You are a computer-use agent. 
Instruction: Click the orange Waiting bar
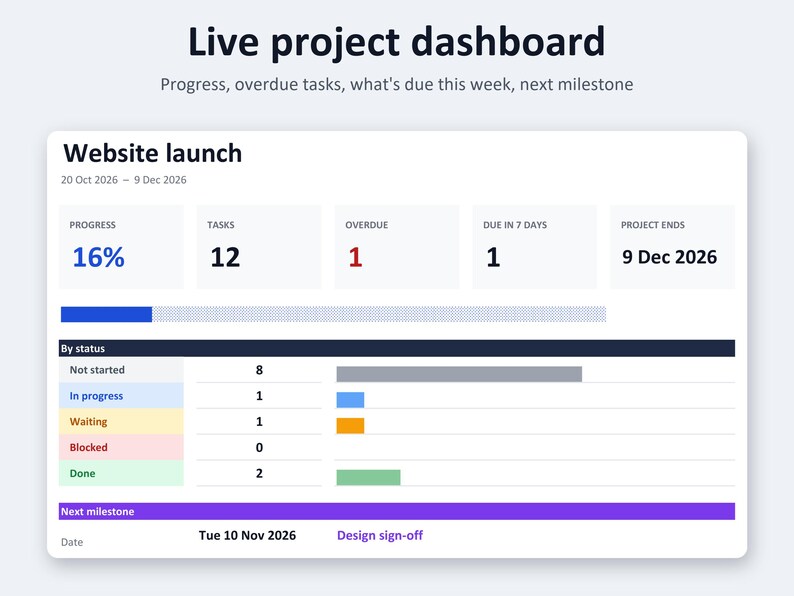pyautogui.click(x=350, y=426)
